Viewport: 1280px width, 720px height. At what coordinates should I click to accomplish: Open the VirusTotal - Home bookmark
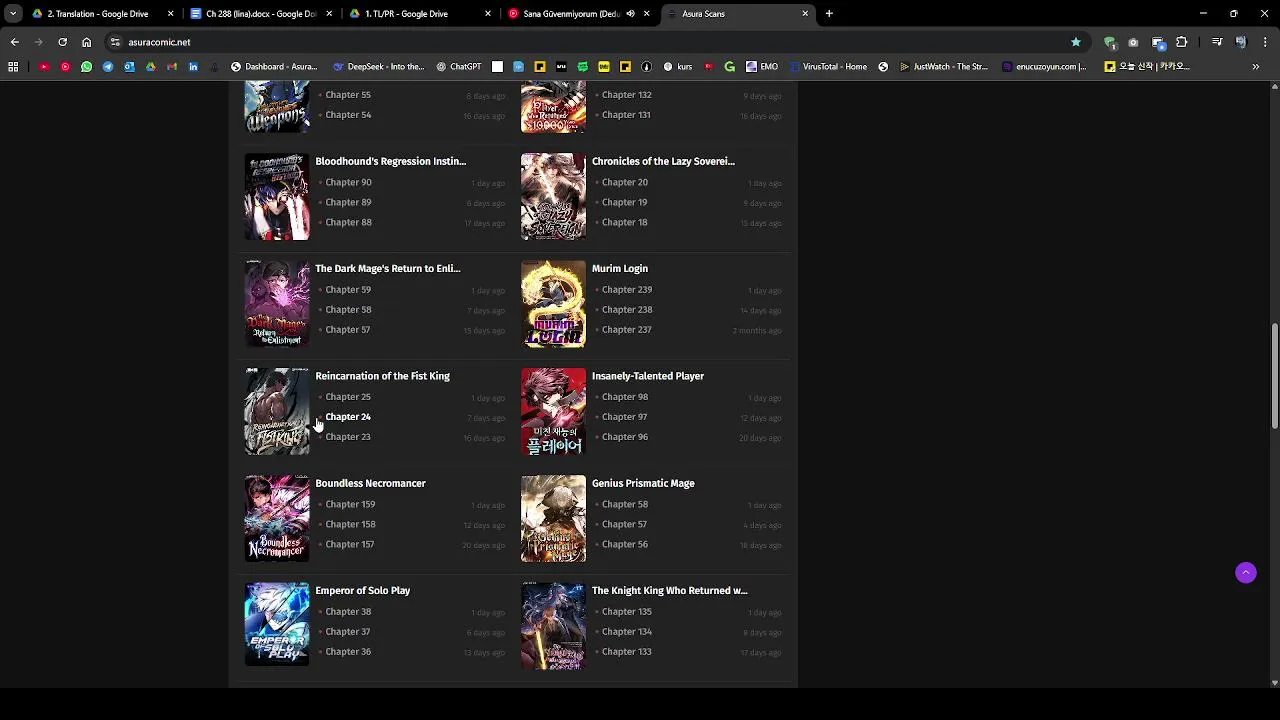coord(827,67)
